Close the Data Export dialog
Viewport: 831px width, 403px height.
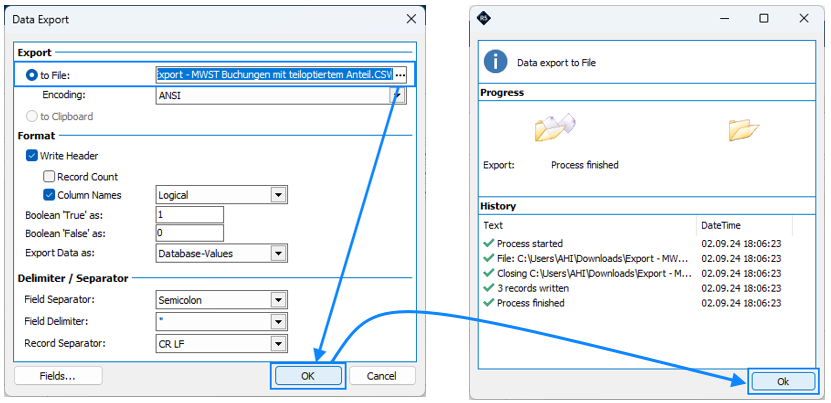pos(411,19)
